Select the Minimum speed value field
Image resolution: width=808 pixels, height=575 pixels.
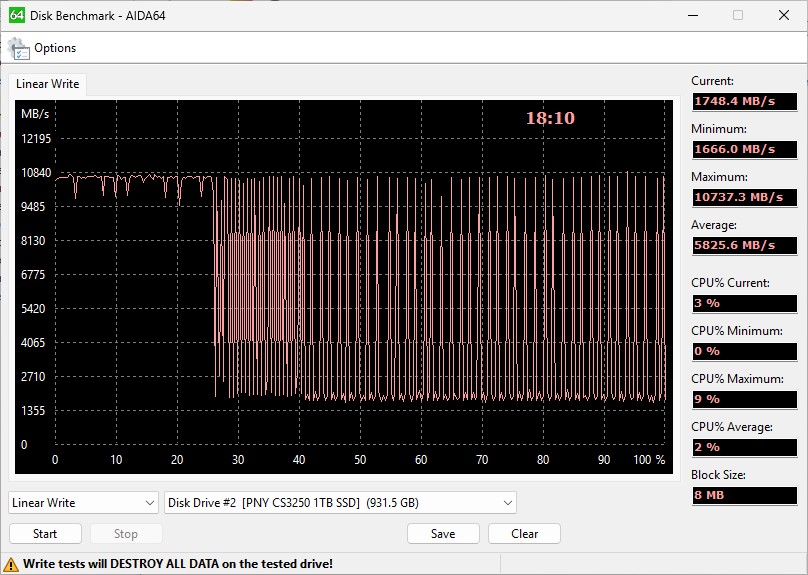[744, 149]
